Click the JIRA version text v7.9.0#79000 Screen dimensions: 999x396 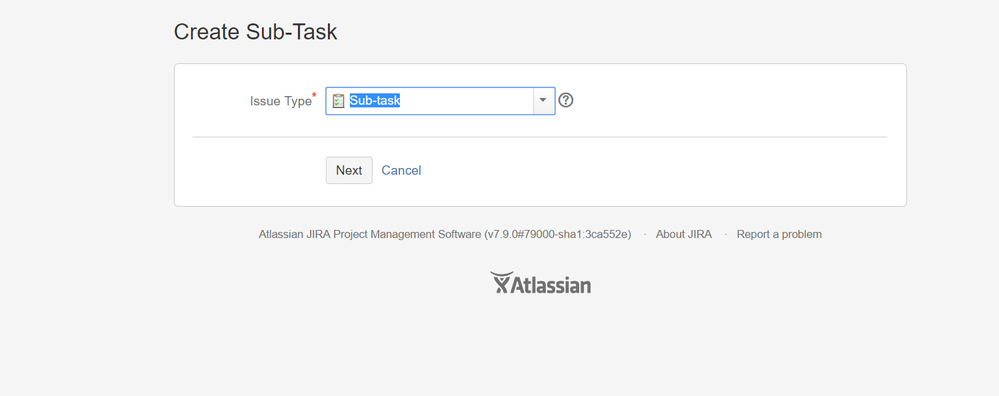pos(557,234)
